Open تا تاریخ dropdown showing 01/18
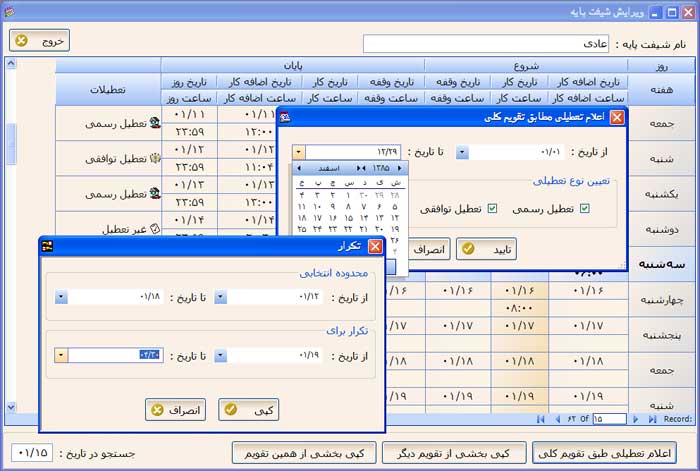 (60, 297)
